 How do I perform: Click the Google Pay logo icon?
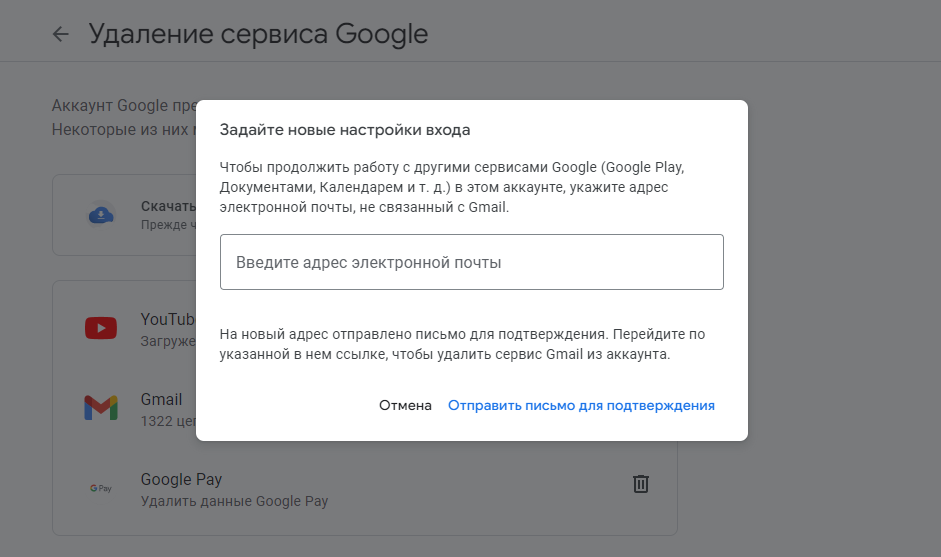[x=101, y=488]
